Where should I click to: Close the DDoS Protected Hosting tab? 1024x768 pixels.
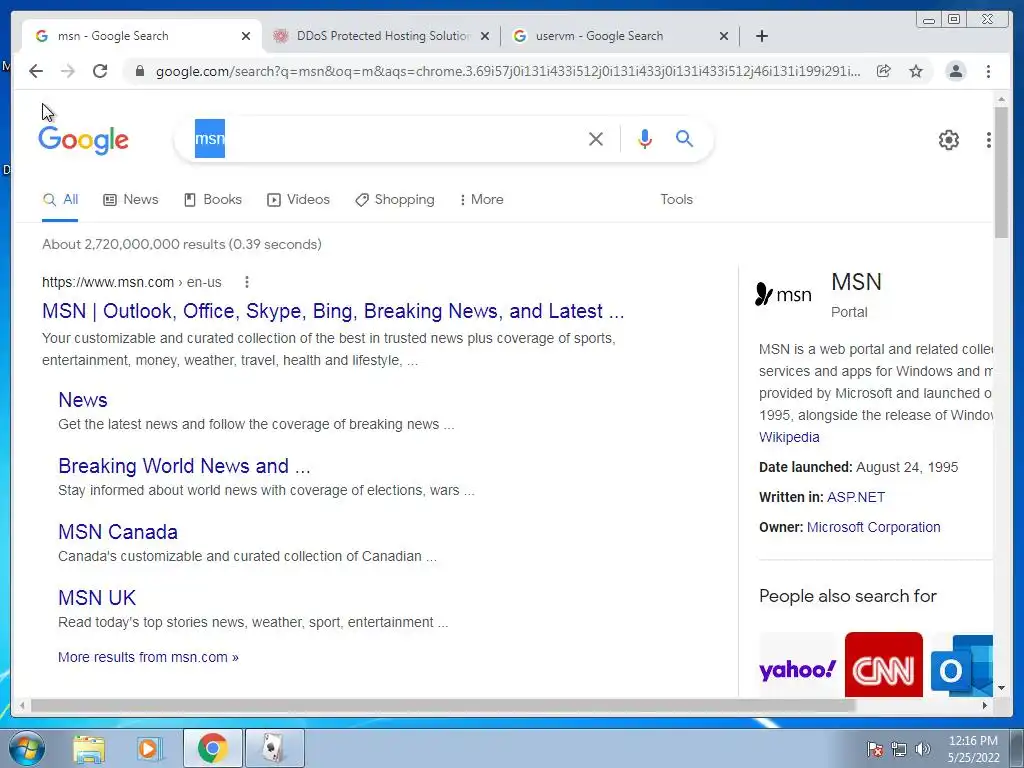(x=485, y=36)
